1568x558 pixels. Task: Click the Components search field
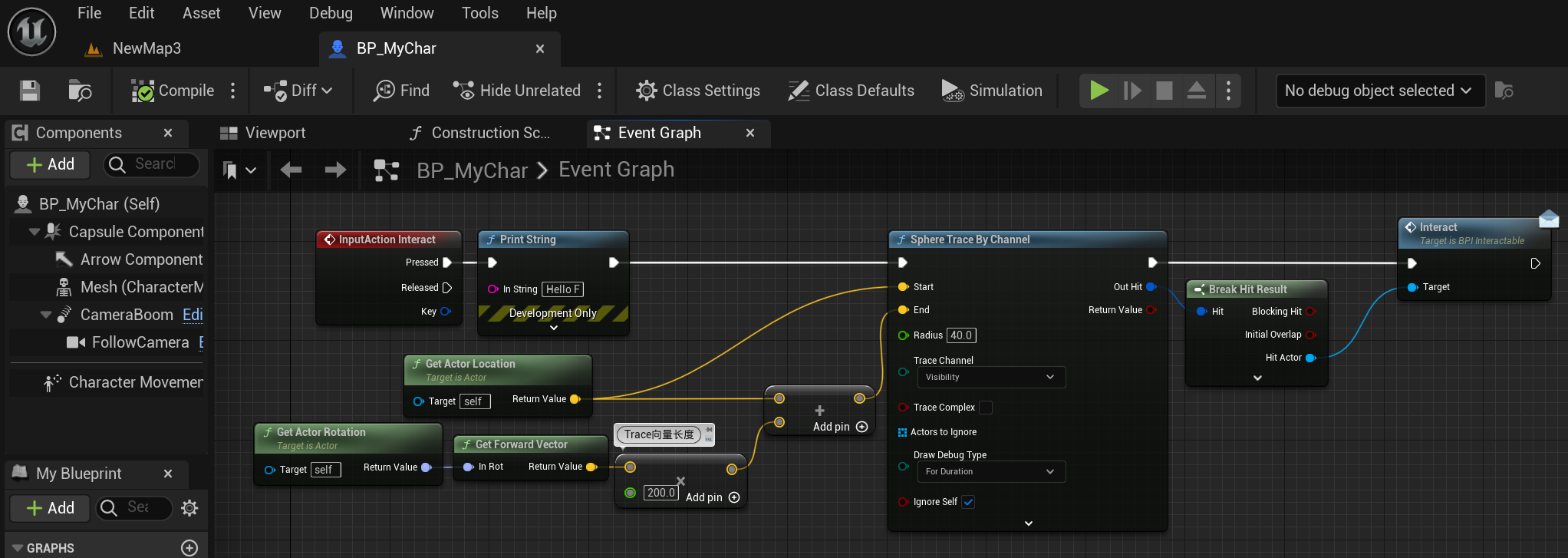pyautogui.click(x=152, y=164)
